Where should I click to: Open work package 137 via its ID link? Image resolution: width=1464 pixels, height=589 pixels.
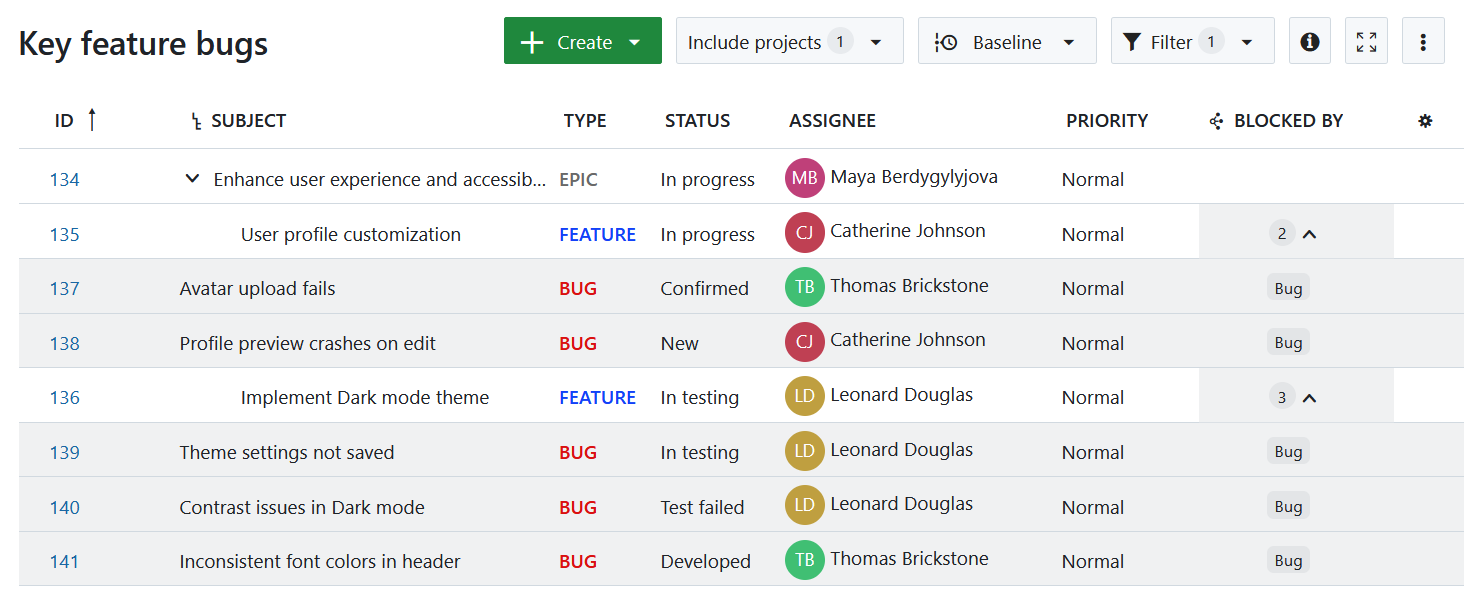[64, 287]
